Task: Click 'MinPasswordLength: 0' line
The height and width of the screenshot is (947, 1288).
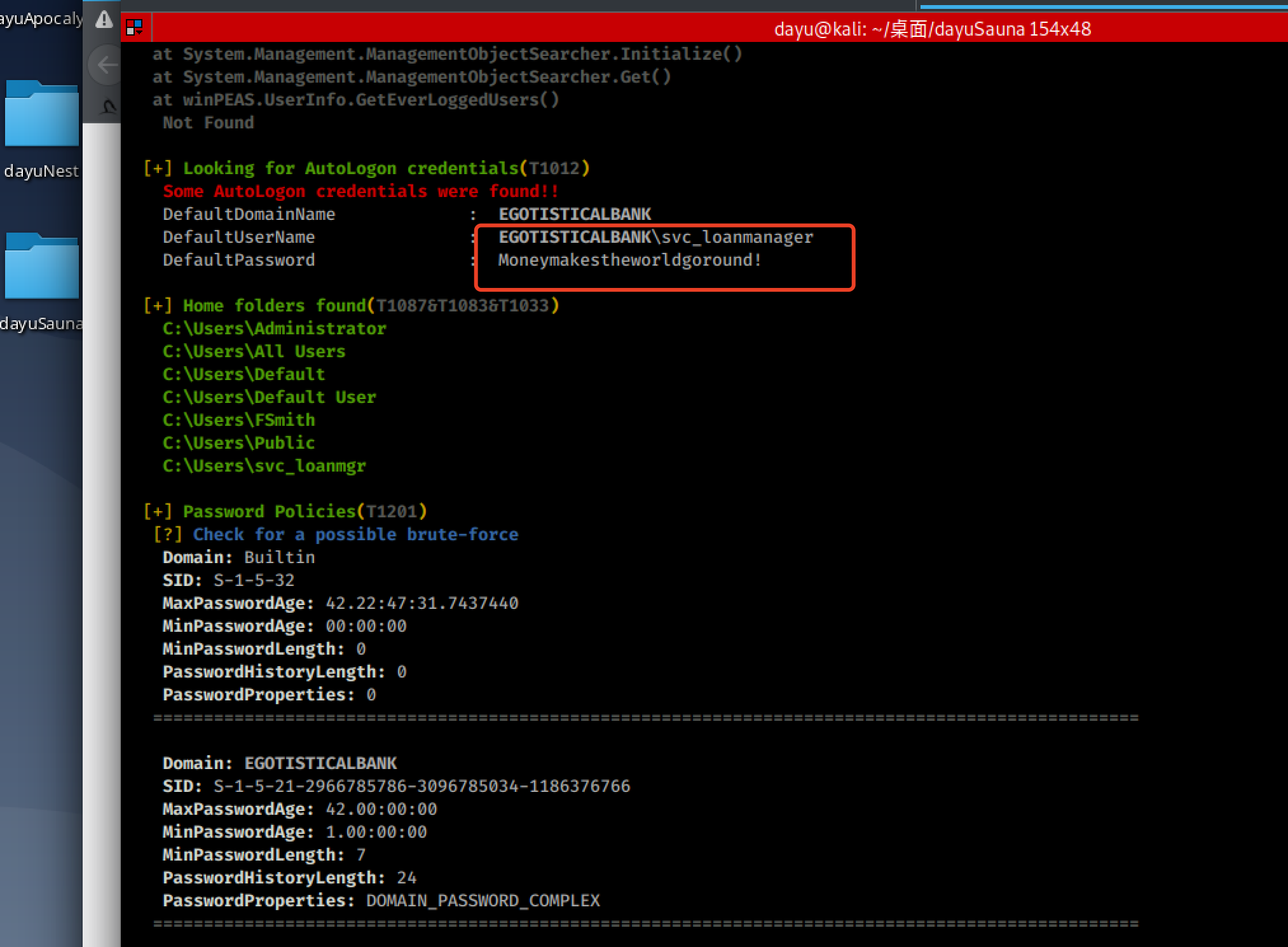Action: tap(264, 649)
